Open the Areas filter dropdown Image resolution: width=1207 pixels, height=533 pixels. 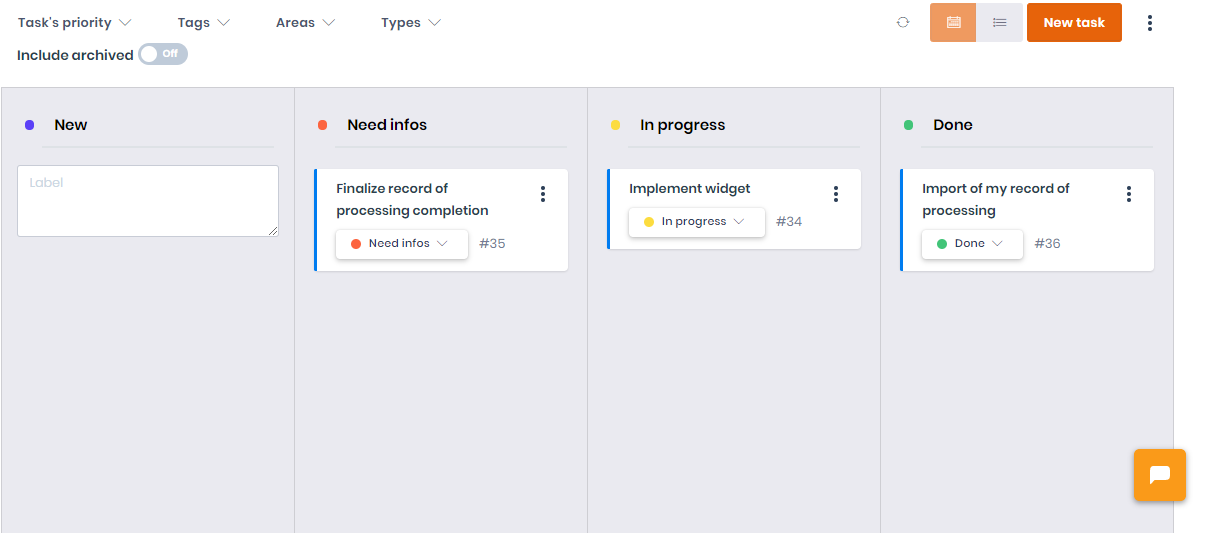point(305,22)
